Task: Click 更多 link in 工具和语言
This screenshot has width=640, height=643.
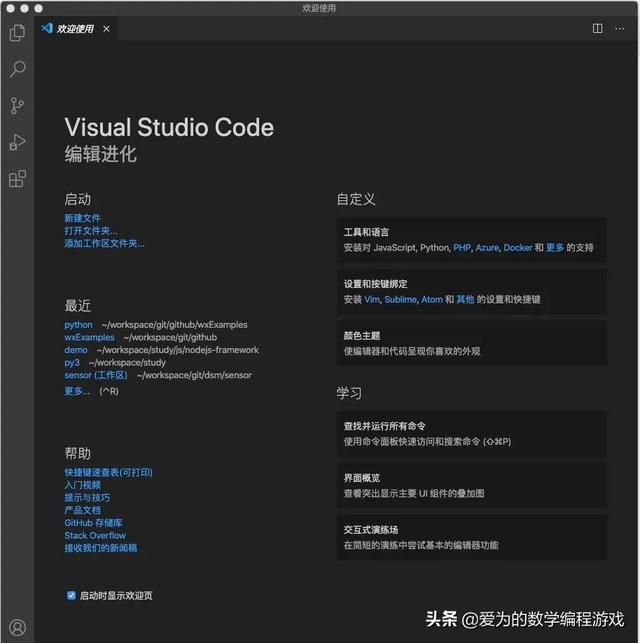Action: point(555,248)
